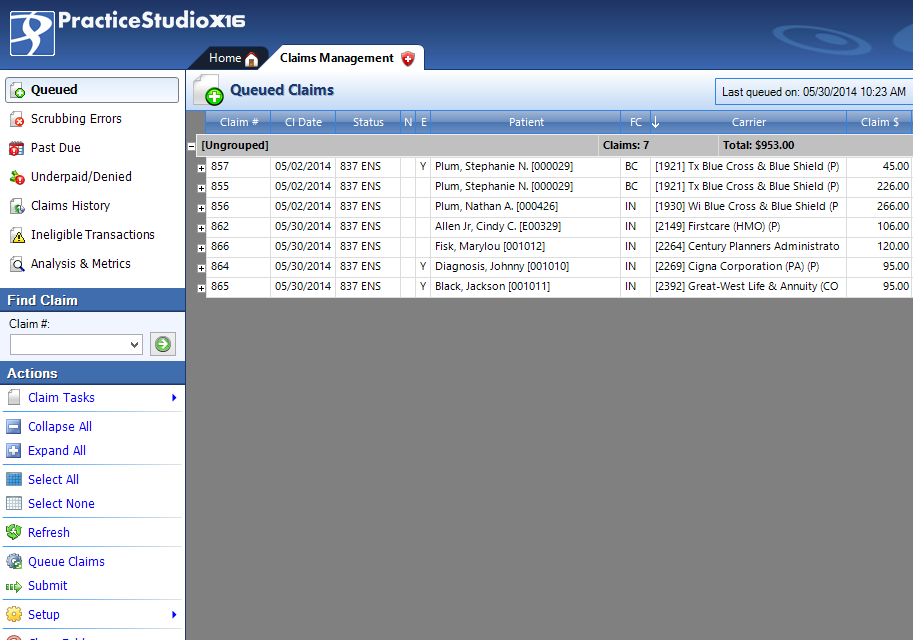Select the Underpaid/Denied icon
913x640 pixels.
coord(16,178)
